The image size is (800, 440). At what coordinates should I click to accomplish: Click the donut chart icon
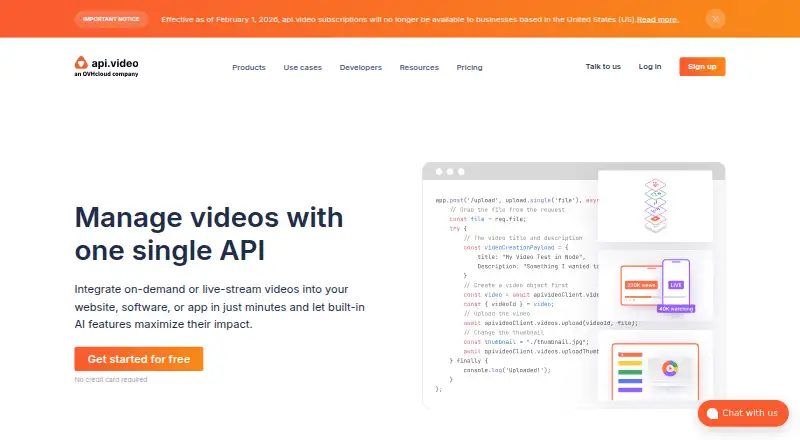tap(670, 368)
